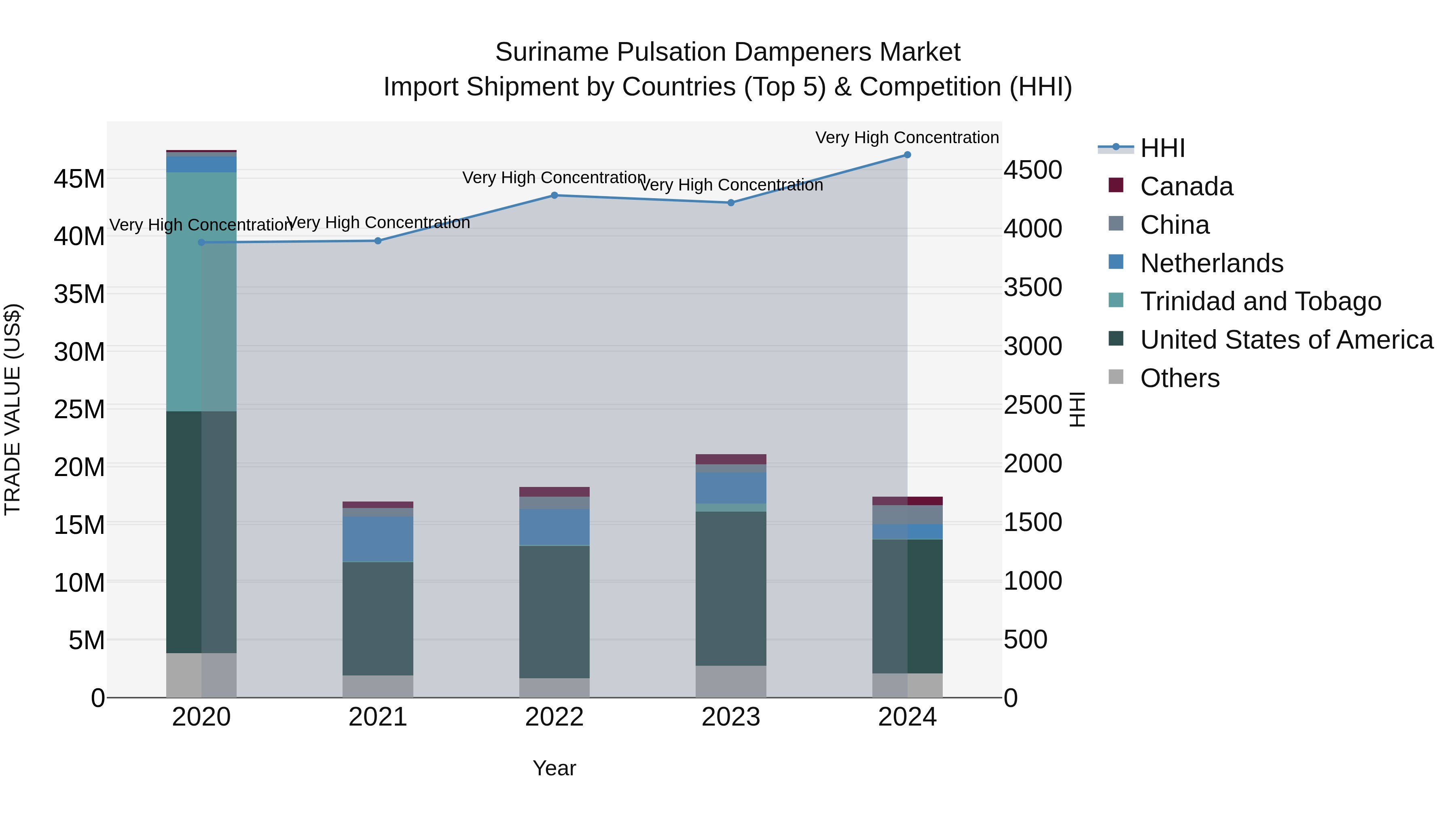The height and width of the screenshot is (819, 1456).
Task: Click the Netherlands blue color swatch
Action: coord(1116,262)
